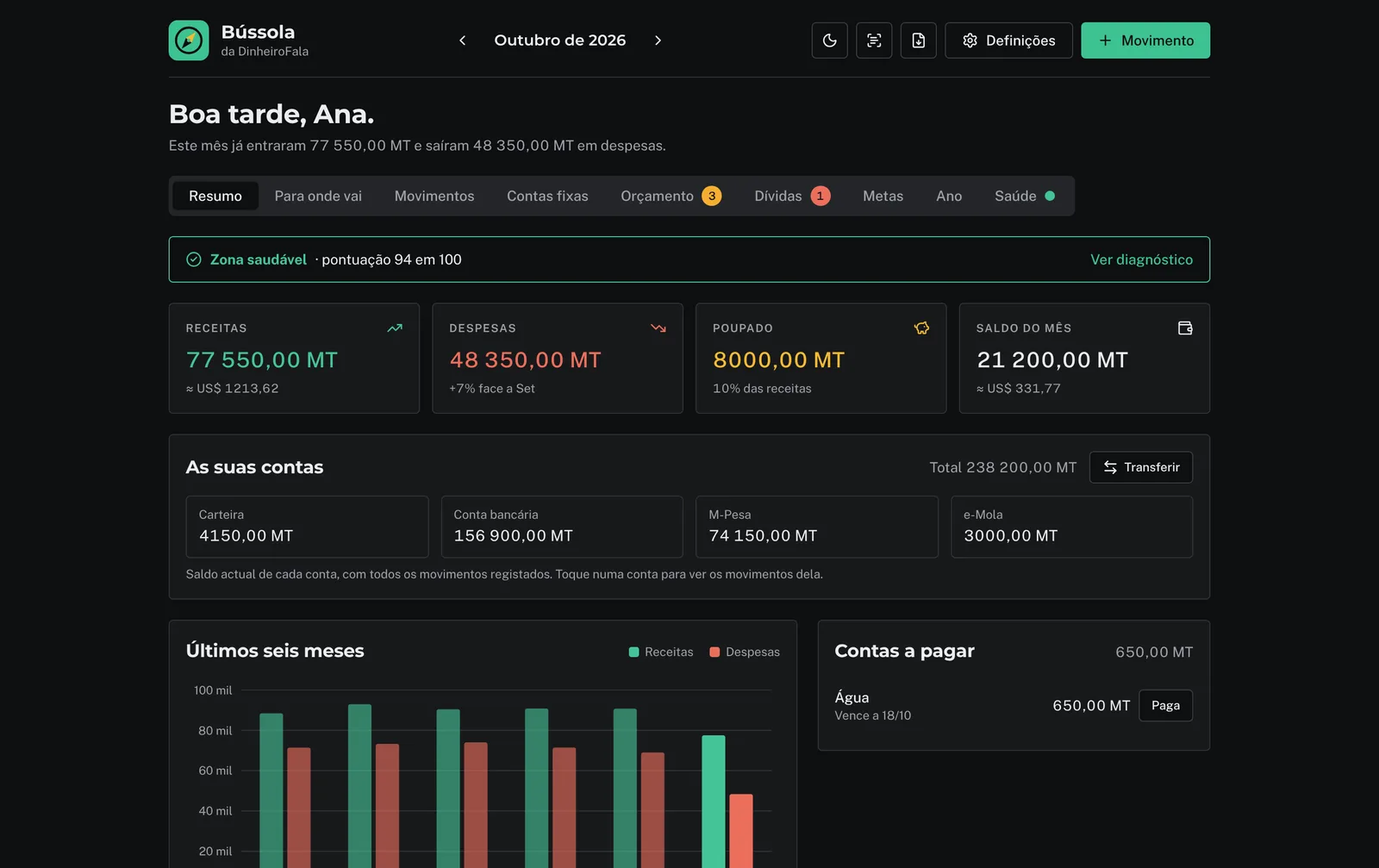Open the scan receipt icon button

[874, 41]
